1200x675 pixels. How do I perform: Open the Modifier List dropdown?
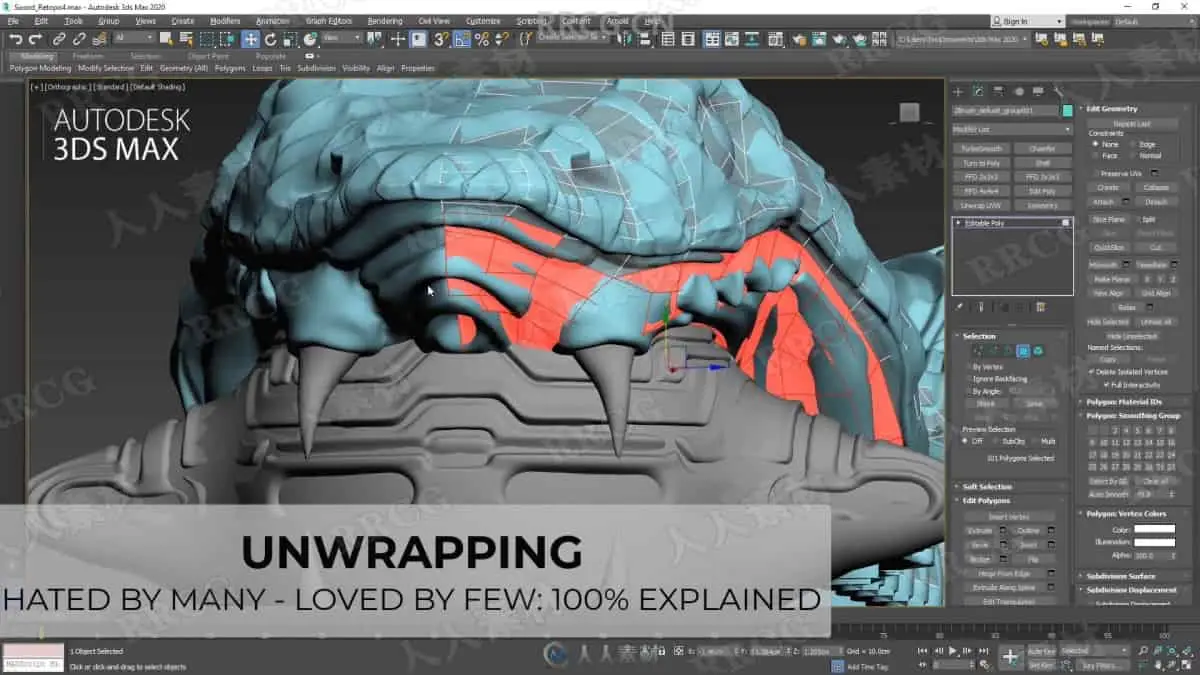[x=1012, y=129]
